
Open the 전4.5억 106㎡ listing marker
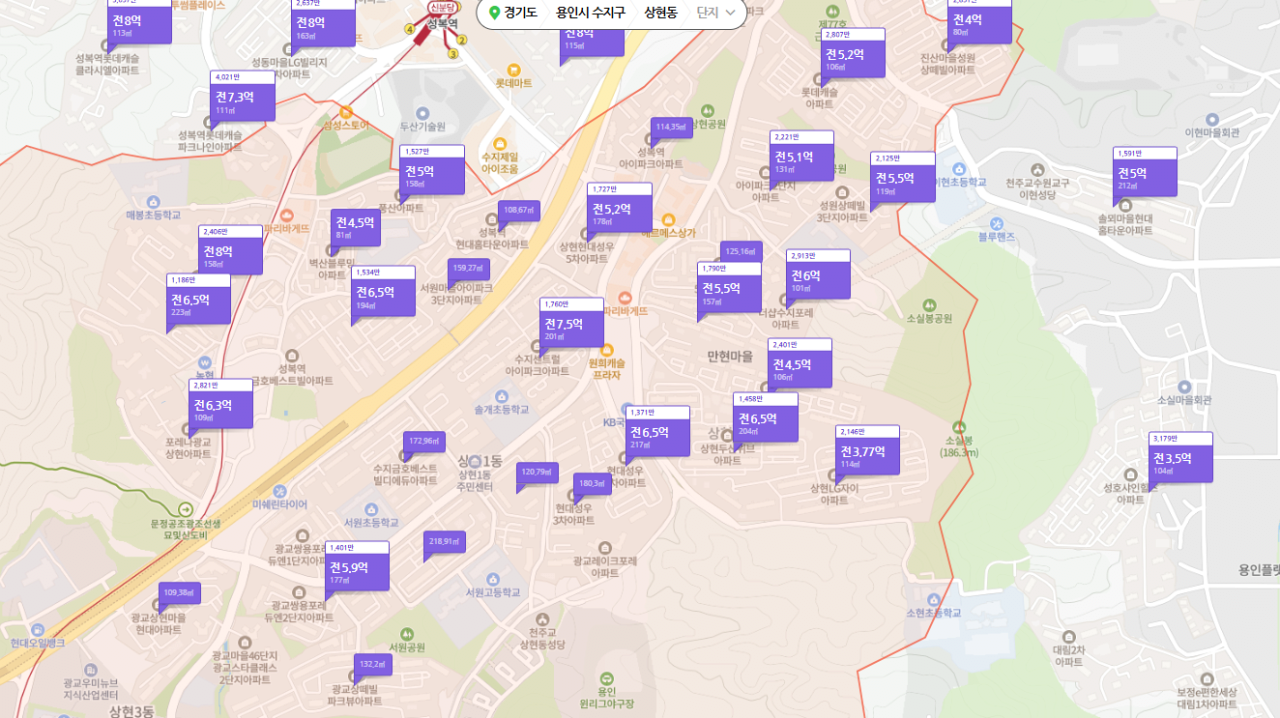[800, 363]
